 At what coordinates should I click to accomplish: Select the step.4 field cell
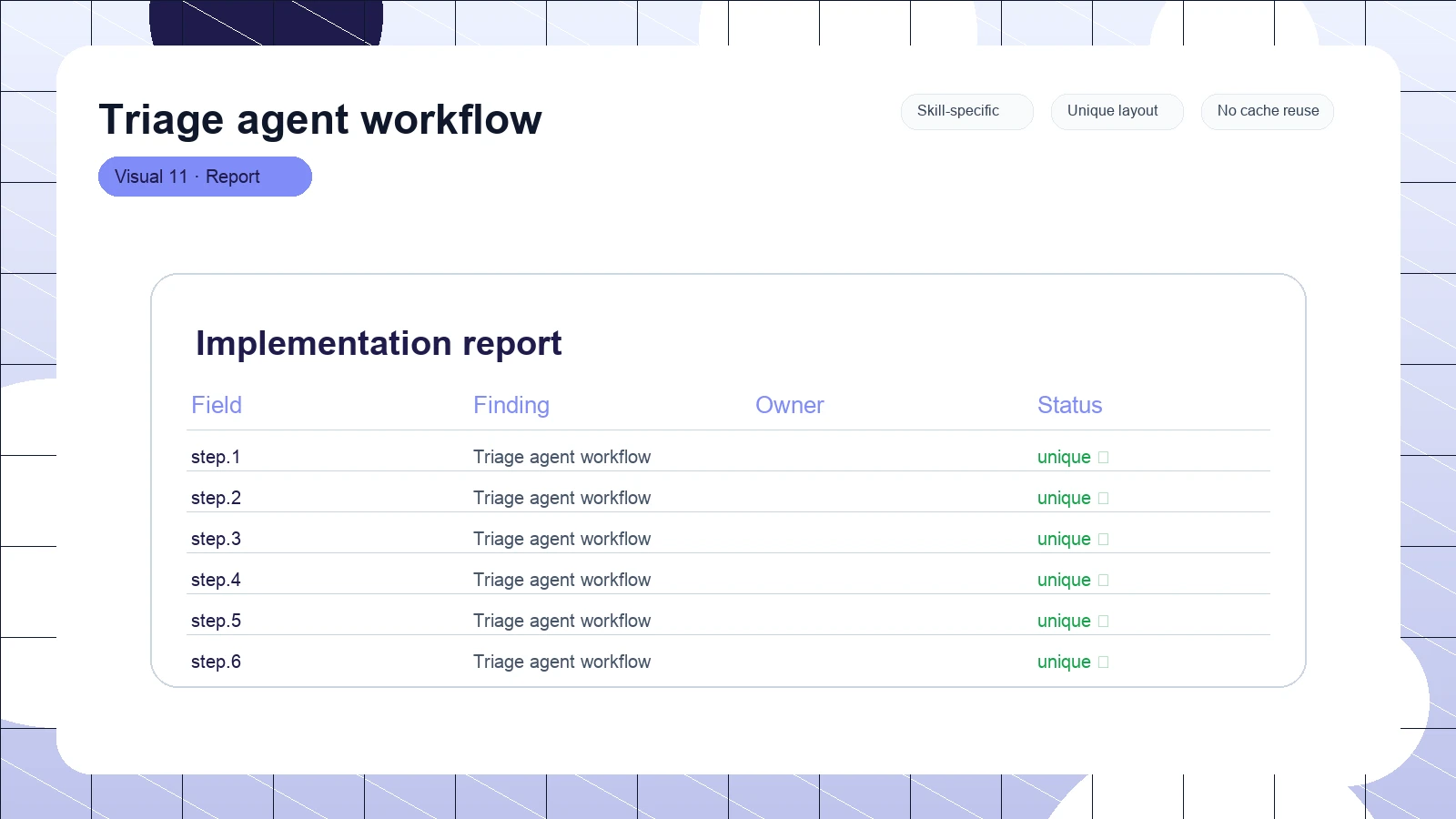click(x=216, y=580)
